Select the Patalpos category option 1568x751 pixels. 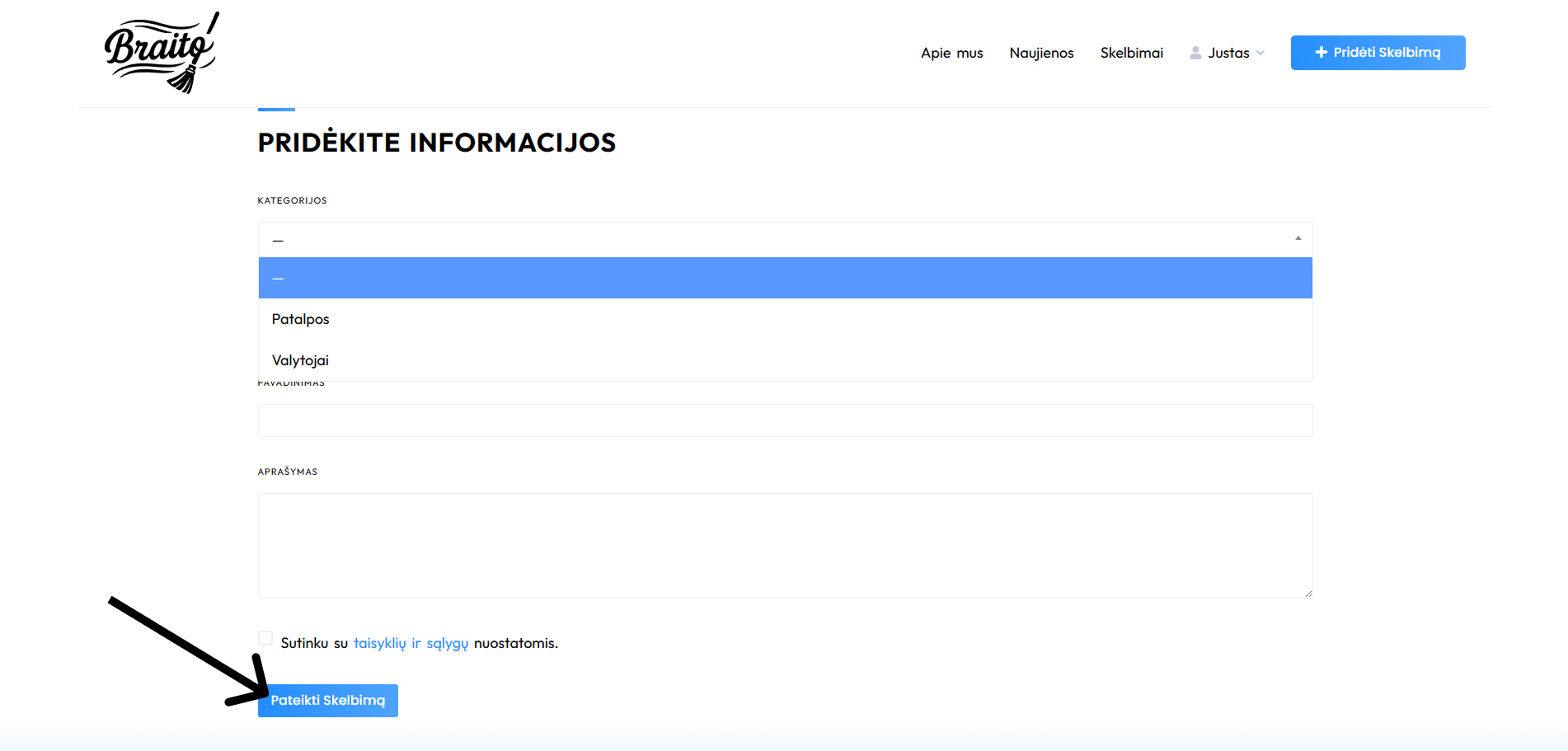point(301,319)
